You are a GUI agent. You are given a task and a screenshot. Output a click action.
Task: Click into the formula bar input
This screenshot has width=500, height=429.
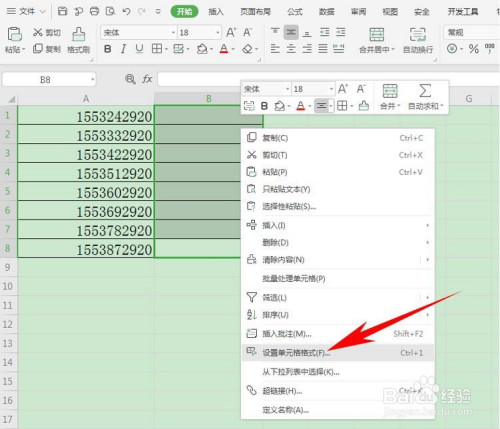point(328,79)
